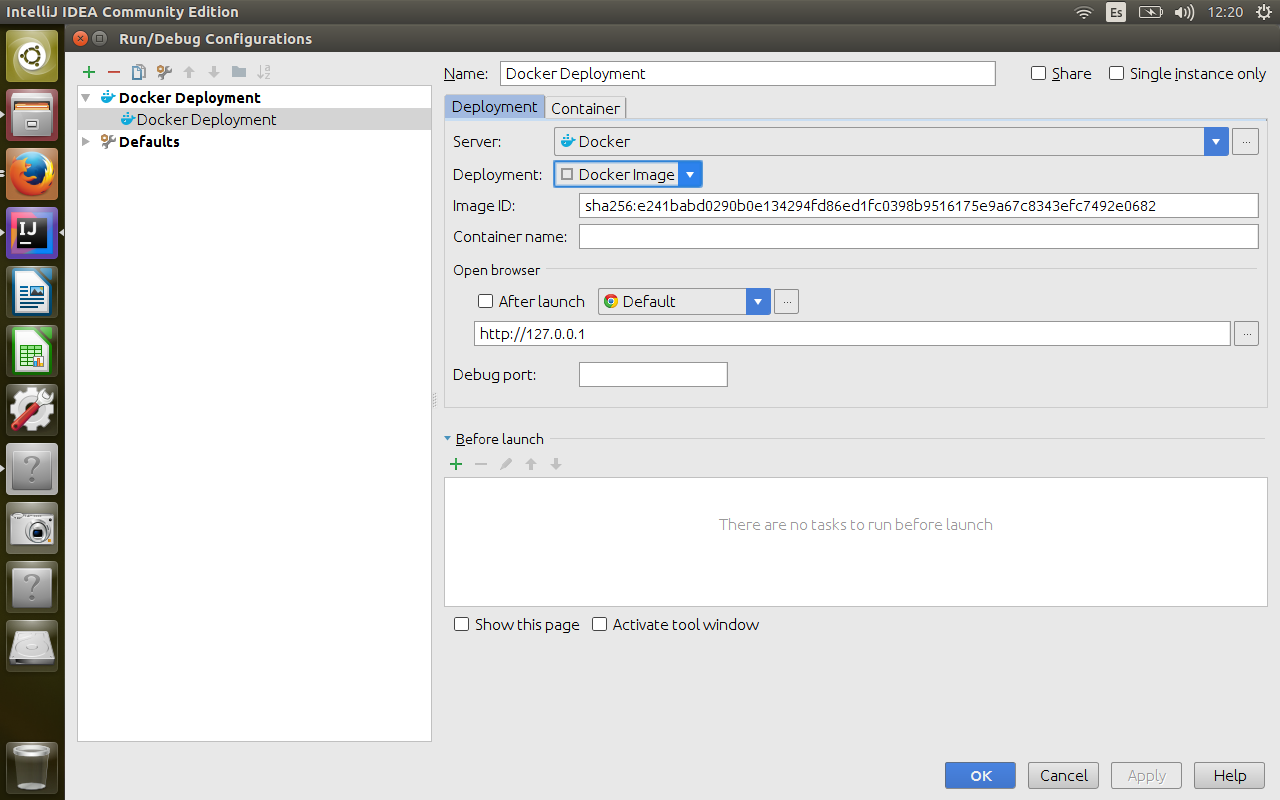Open clock showing 12:20

tap(1225, 12)
